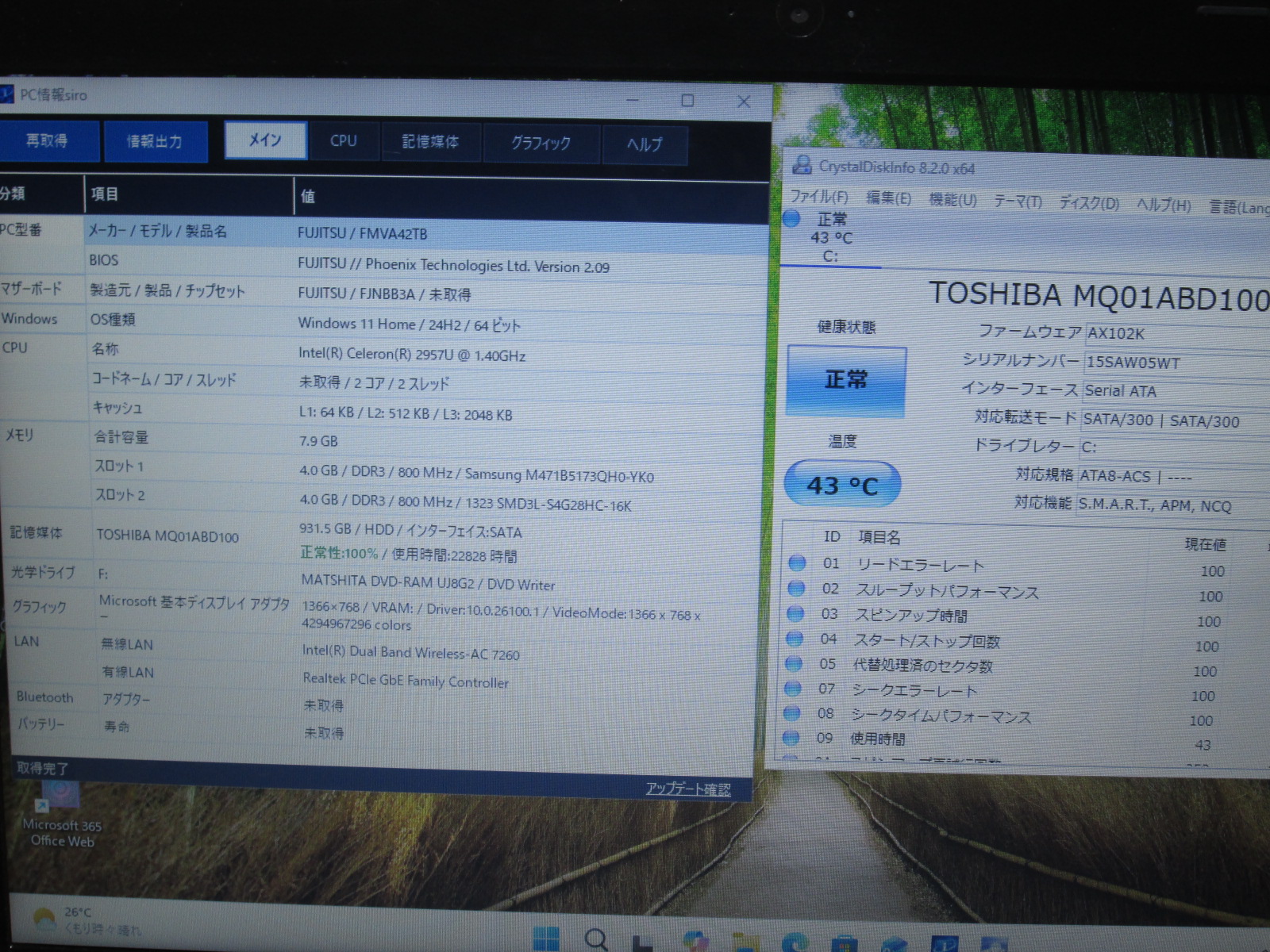
Task: Click the TOSHIBA MQ01ABD100 drive title in CrystalDiskInfo
Action: (1099, 295)
